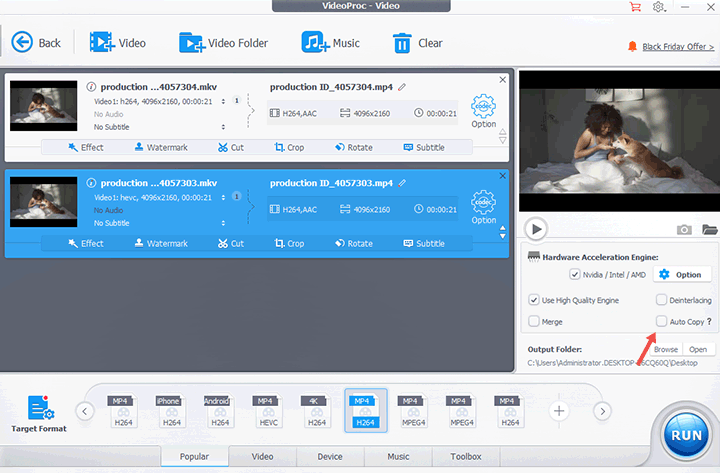Switch to Device tab

click(x=330, y=456)
